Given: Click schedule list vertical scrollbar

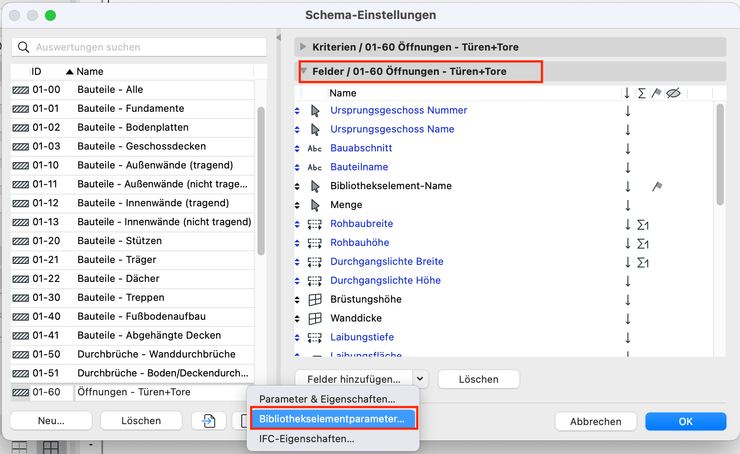Looking at the screenshot, I should [x=261, y=181].
